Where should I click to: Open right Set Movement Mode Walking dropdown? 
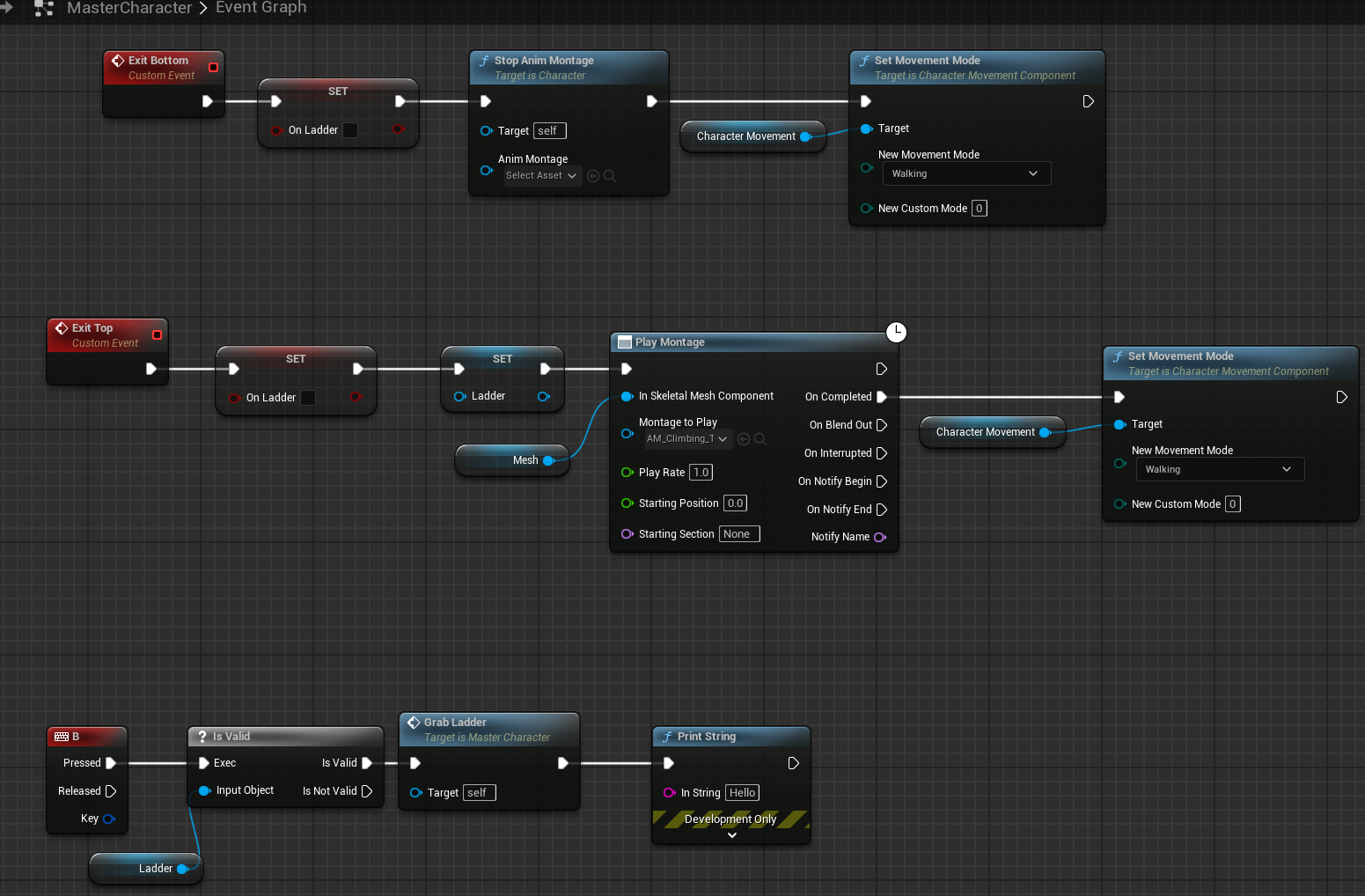(1220, 470)
